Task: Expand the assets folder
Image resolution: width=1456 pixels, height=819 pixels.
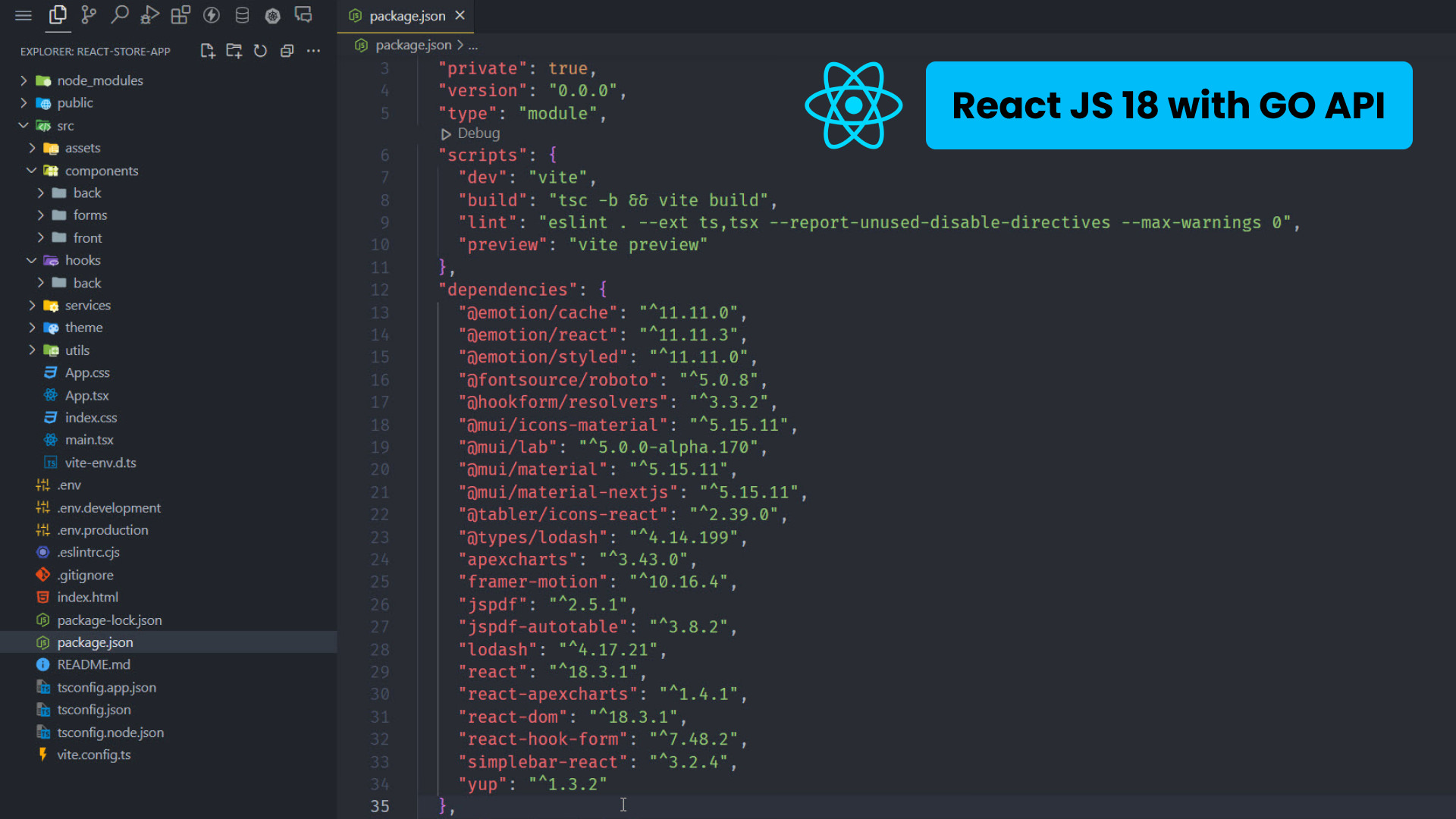Action: click(x=83, y=148)
